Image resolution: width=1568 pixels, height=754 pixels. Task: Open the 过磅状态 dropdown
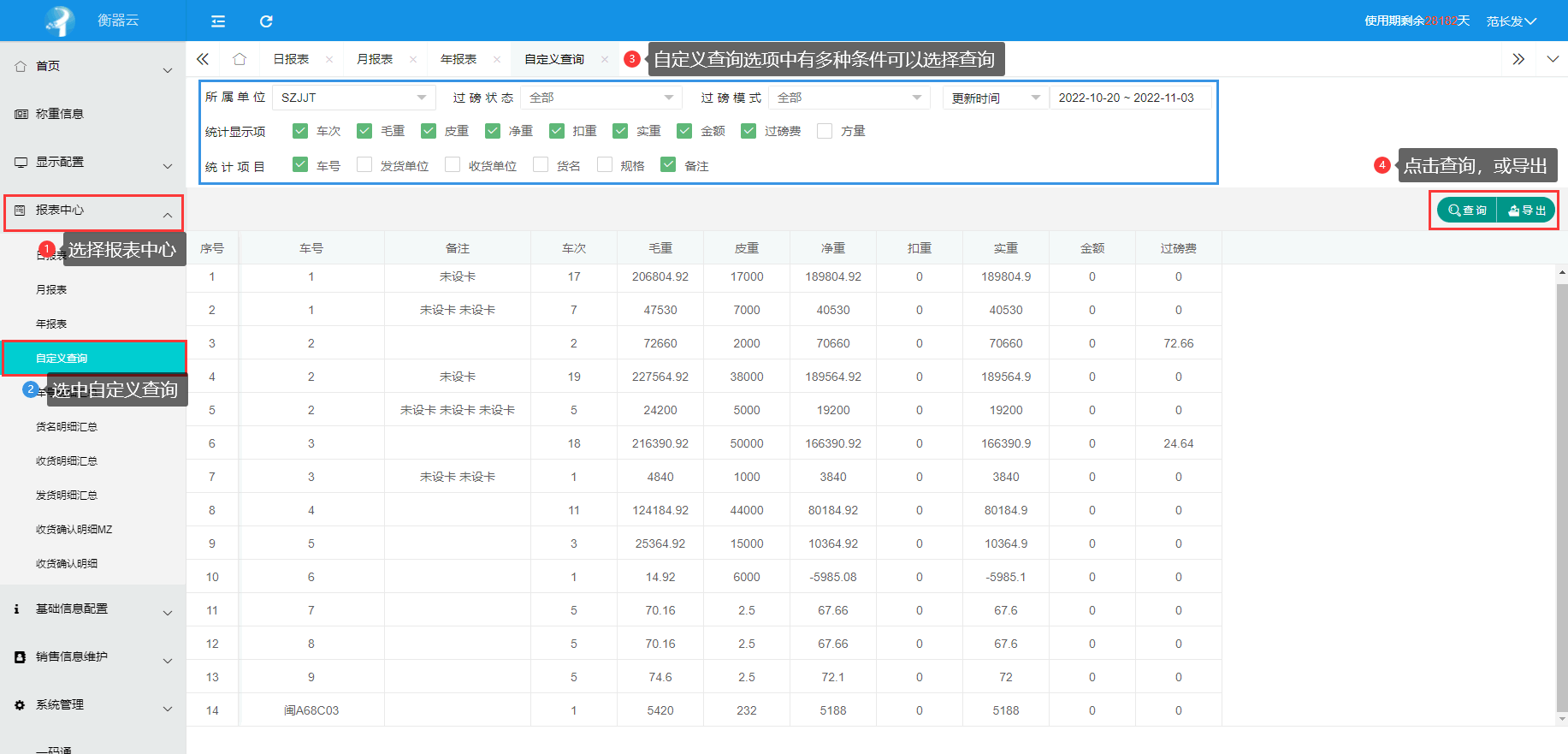(x=601, y=98)
